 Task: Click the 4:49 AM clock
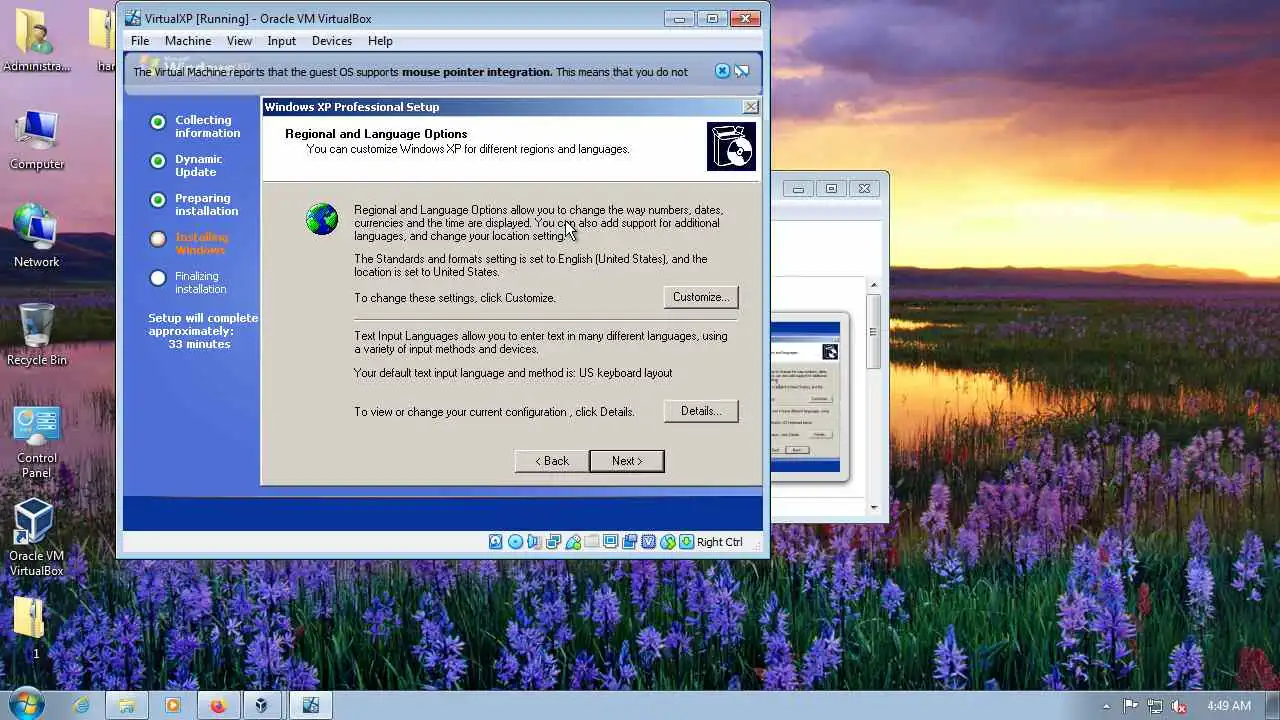(1229, 706)
